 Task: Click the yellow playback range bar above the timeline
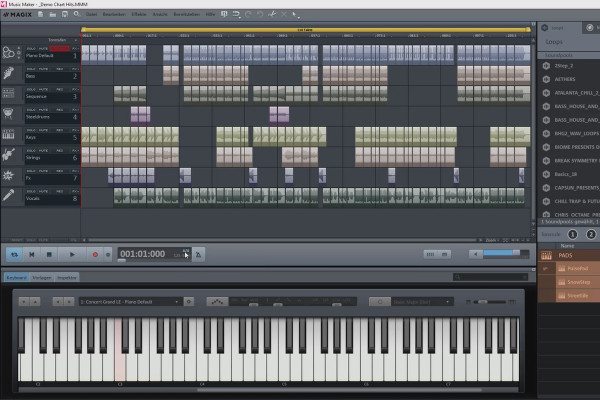click(305, 29)
